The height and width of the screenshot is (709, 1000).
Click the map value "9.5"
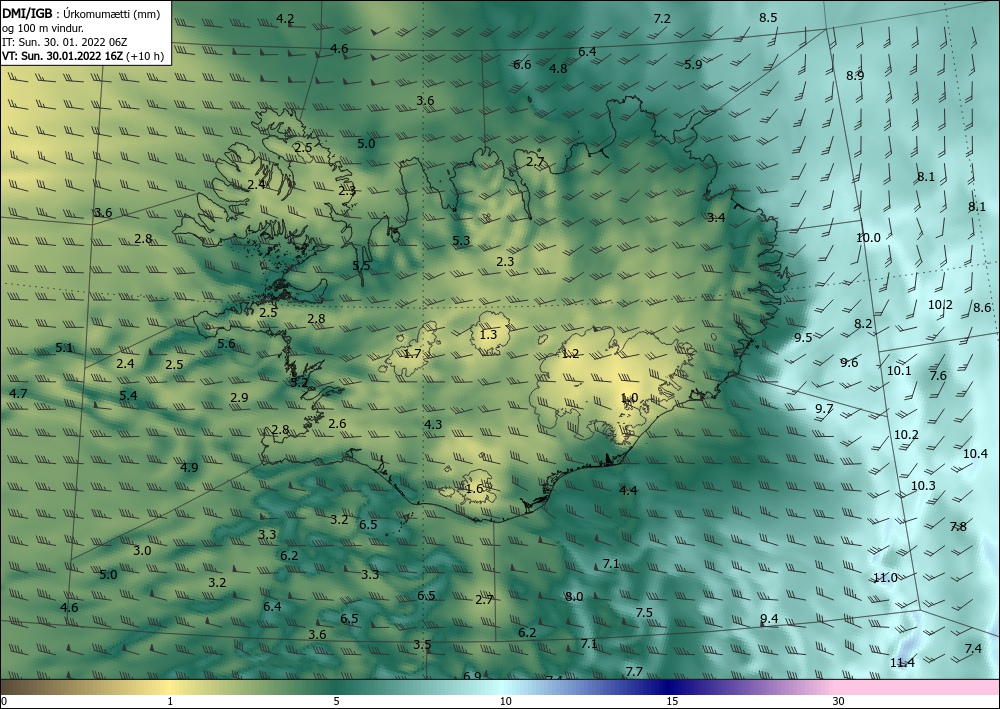(x=803, y=337)
